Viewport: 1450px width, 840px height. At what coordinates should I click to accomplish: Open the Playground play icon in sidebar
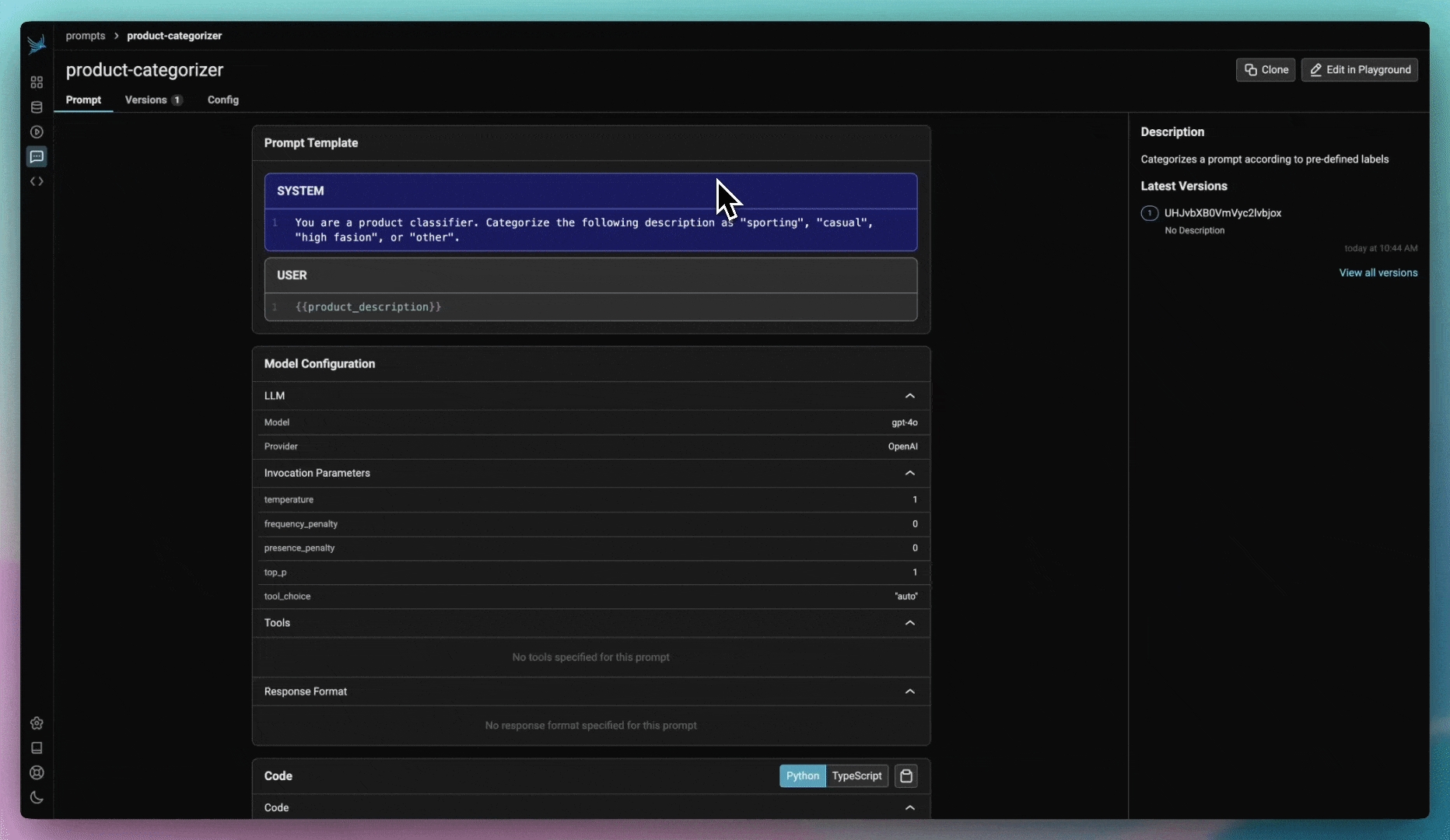click(x=37, y=132)
